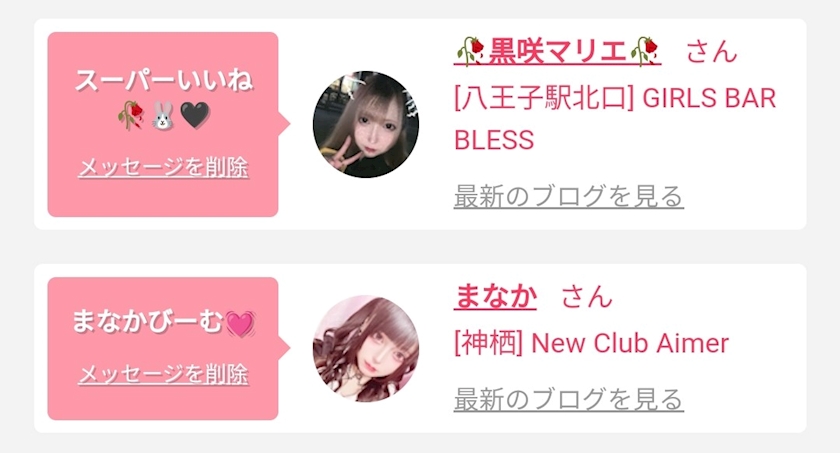Viewport: 840px width, 453px height.
Task: Click the rabbit emoji in message
Action: [x=162, y=116]
